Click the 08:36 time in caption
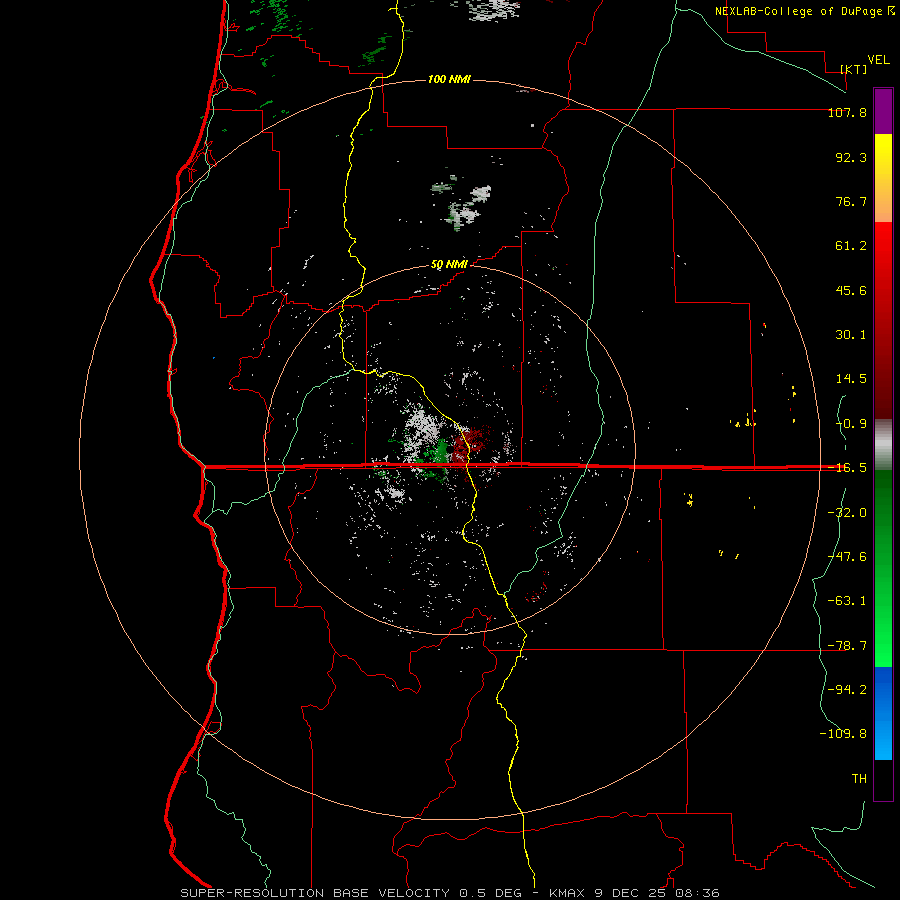Image resolution: width=900 pixels, height=900 pixels. (695, 893)
